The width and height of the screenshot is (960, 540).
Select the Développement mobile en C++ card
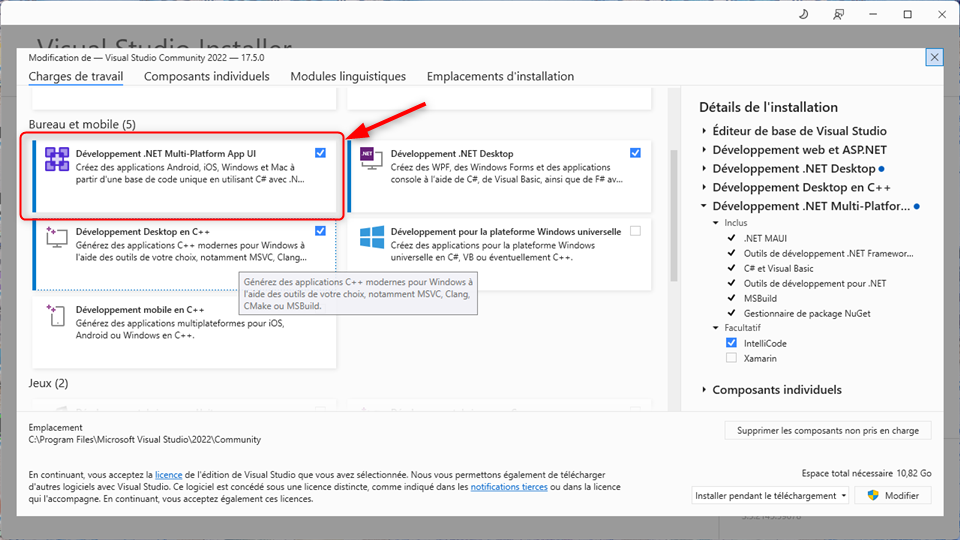click(184, 332)
